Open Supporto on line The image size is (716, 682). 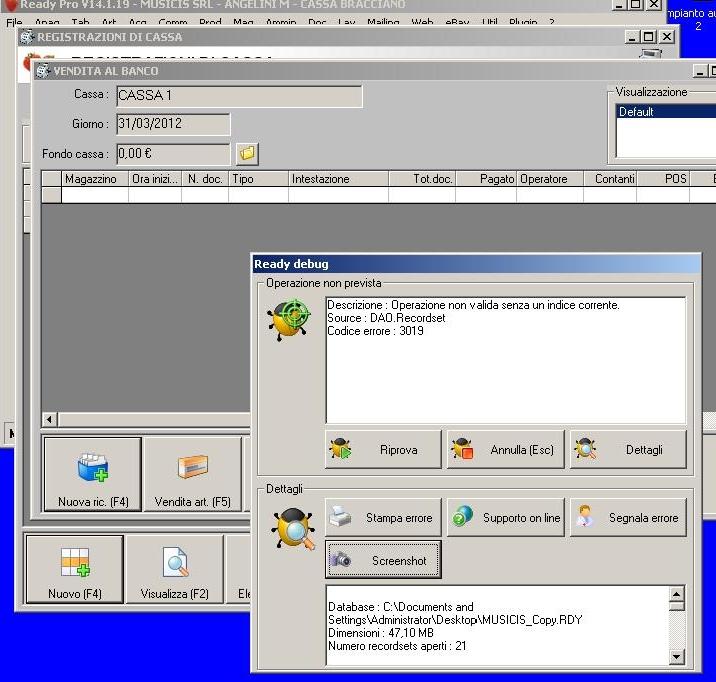coord(505,517)
